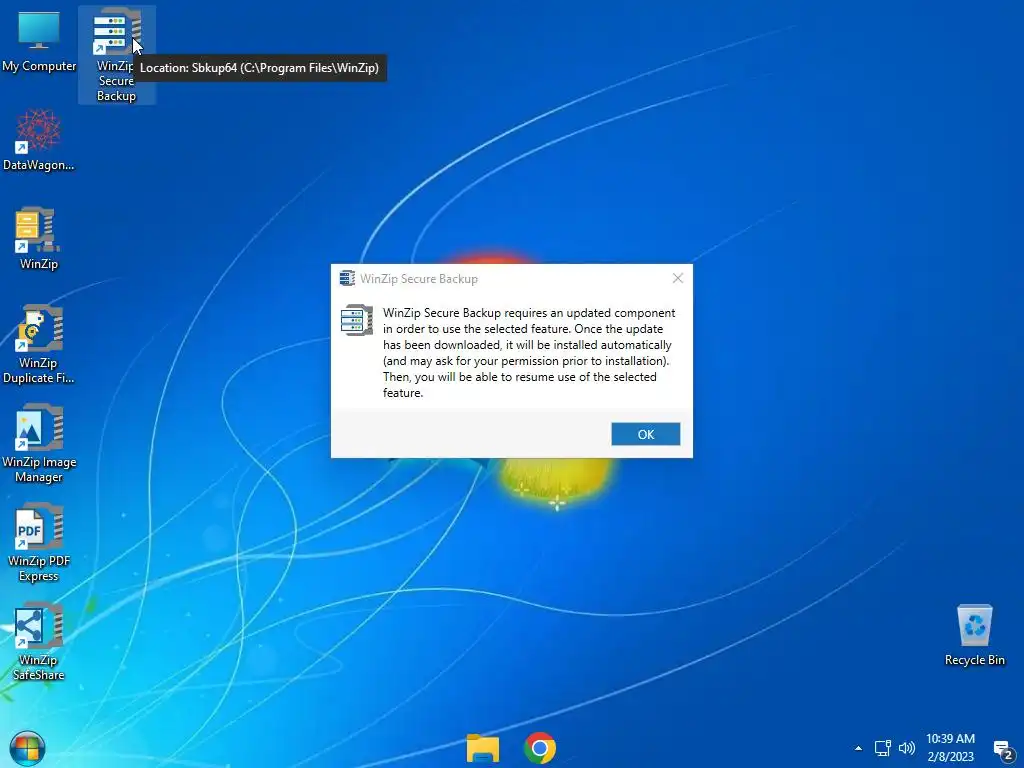Click the server icon in the dialog title bar
The height and width of the screenshot is (768, 1024).
click(347, 278)
